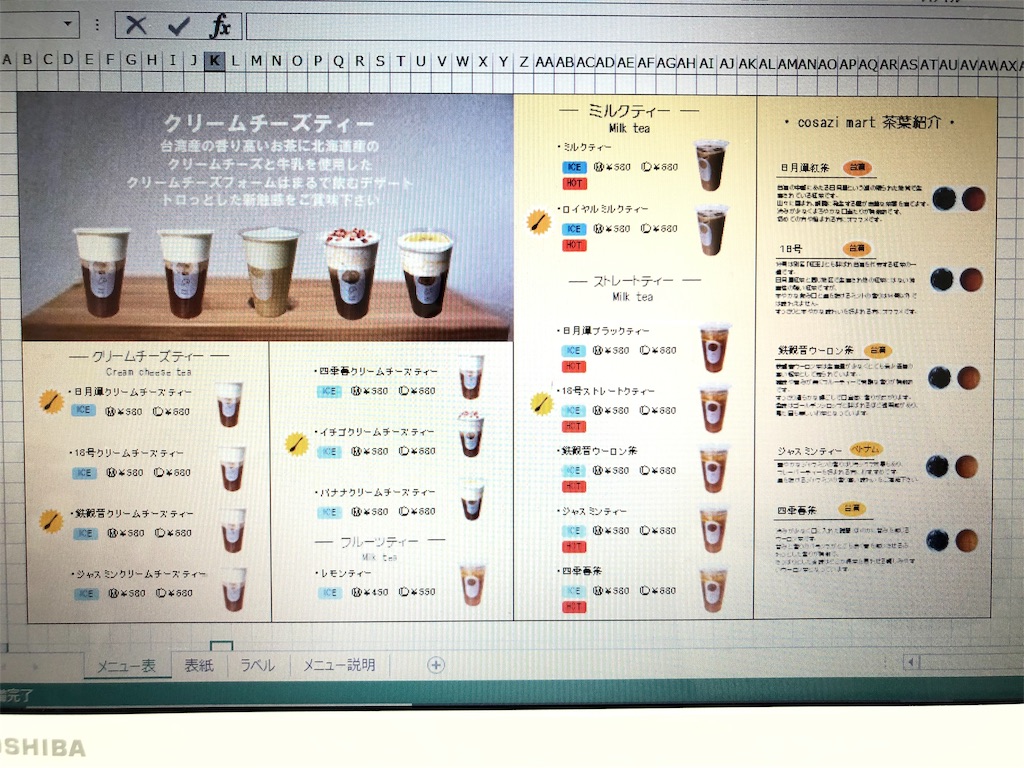This screenshot has height=768, width=1024.
Task: Click the dark tea leaf circle beside 日月潭紅茶
Action: click(944, 199)
